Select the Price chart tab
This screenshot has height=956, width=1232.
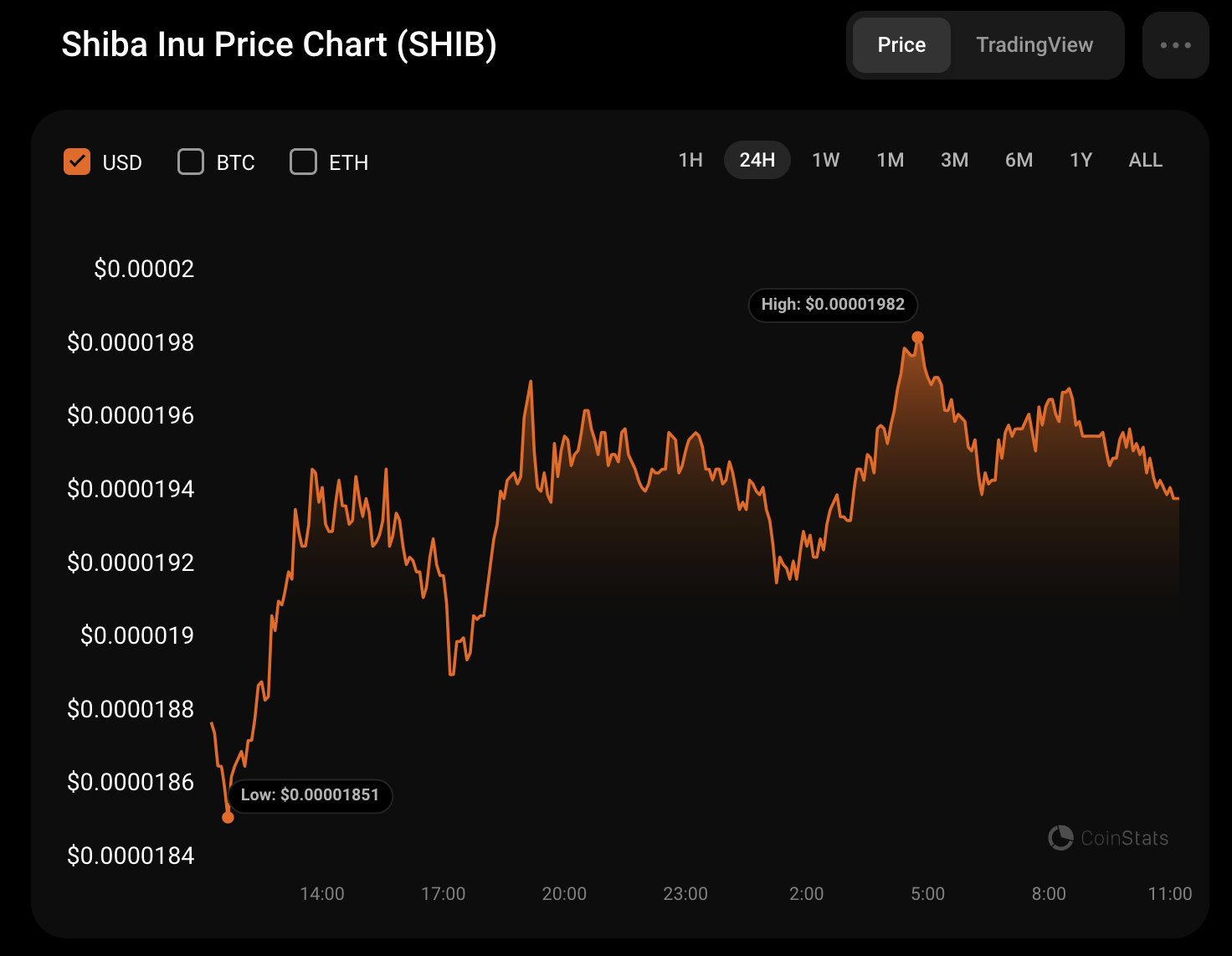pos(901,45)
